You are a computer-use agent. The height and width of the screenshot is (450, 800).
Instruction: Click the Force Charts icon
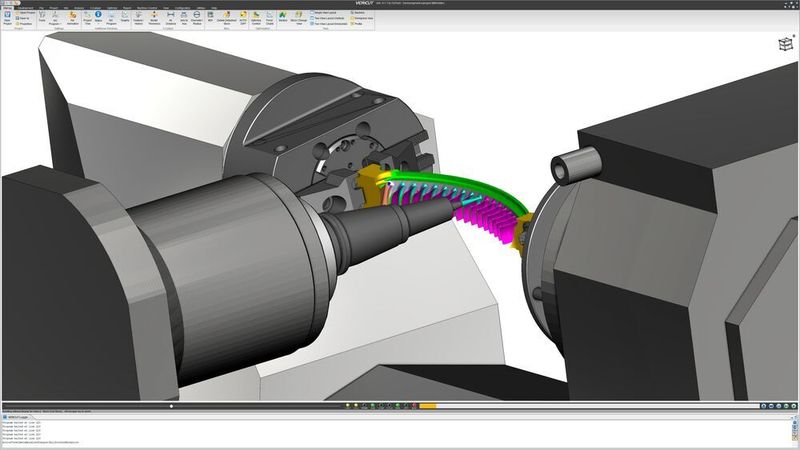coord(269,18)
